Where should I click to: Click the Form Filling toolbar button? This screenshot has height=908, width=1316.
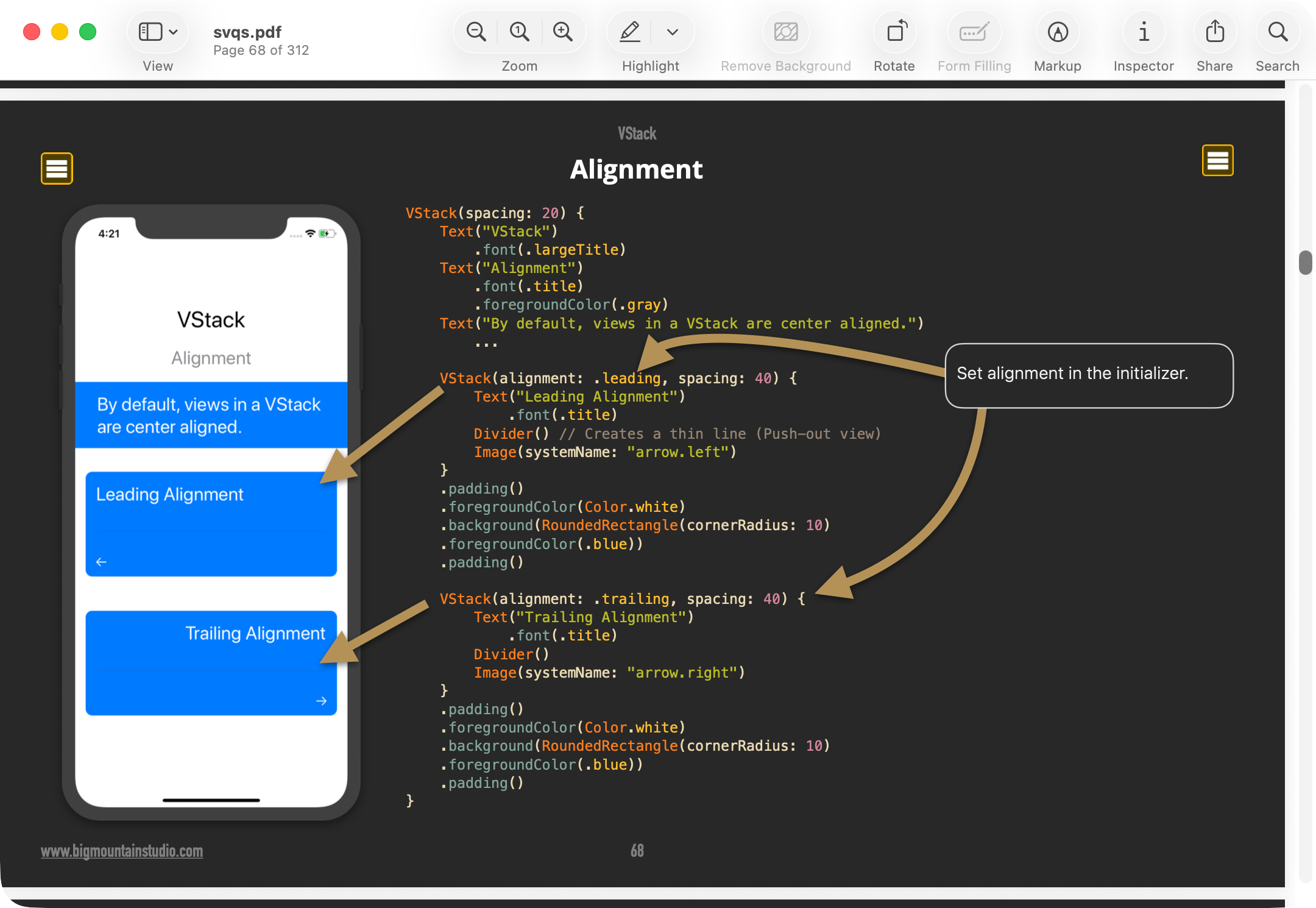pos(974,32)
